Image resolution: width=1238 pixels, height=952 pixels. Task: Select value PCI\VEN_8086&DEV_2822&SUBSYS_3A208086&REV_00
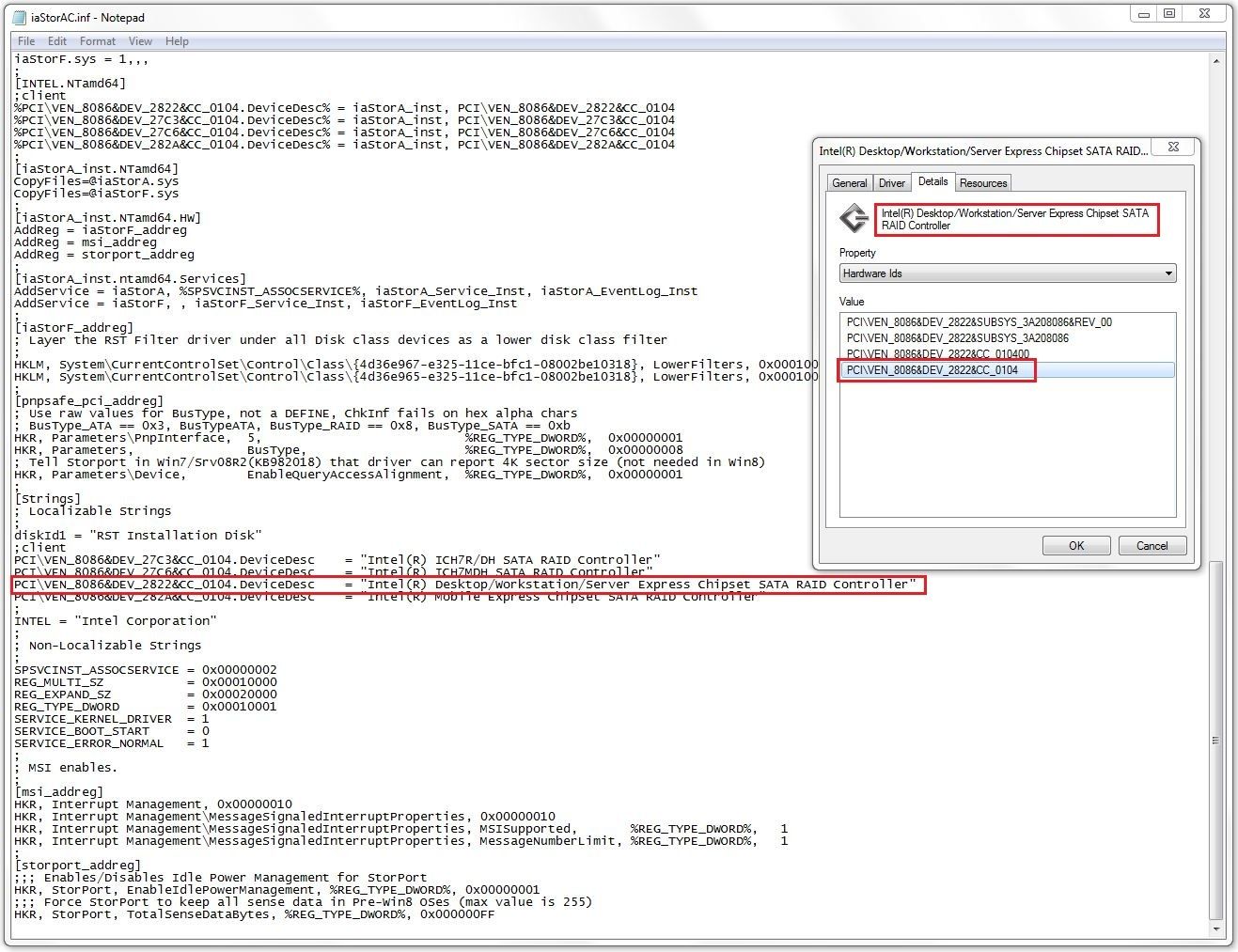(979, 322)
